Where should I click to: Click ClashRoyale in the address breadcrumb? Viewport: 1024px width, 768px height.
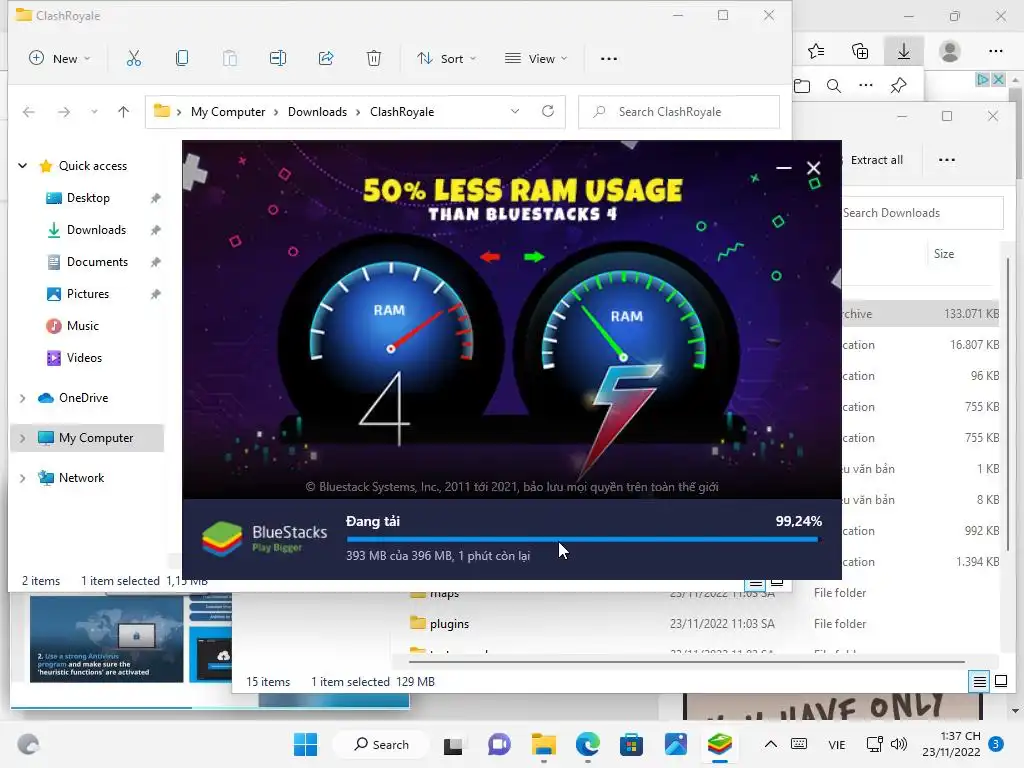click(402, 112)
